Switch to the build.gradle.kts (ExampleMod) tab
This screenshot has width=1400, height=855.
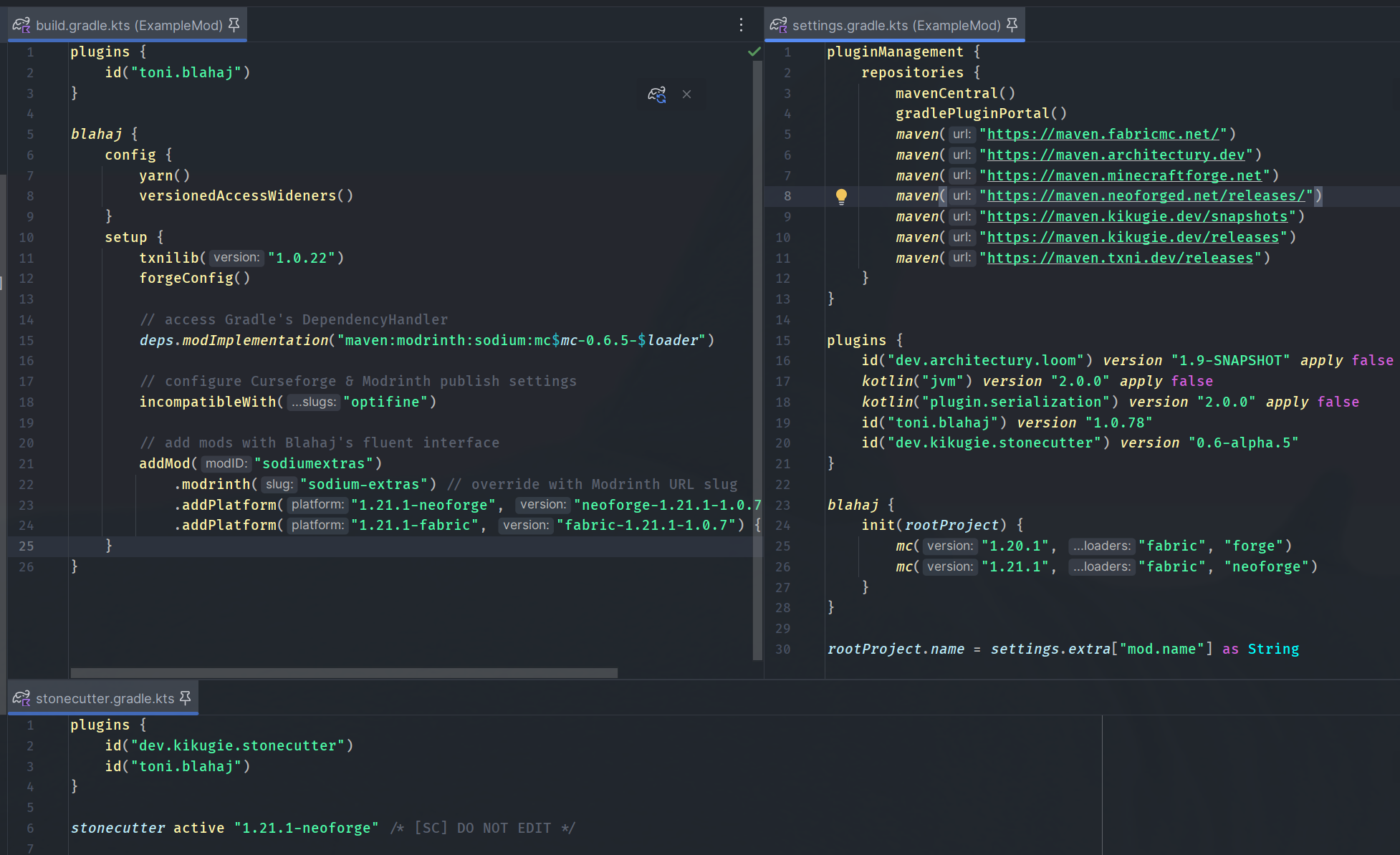click(128, 25)
